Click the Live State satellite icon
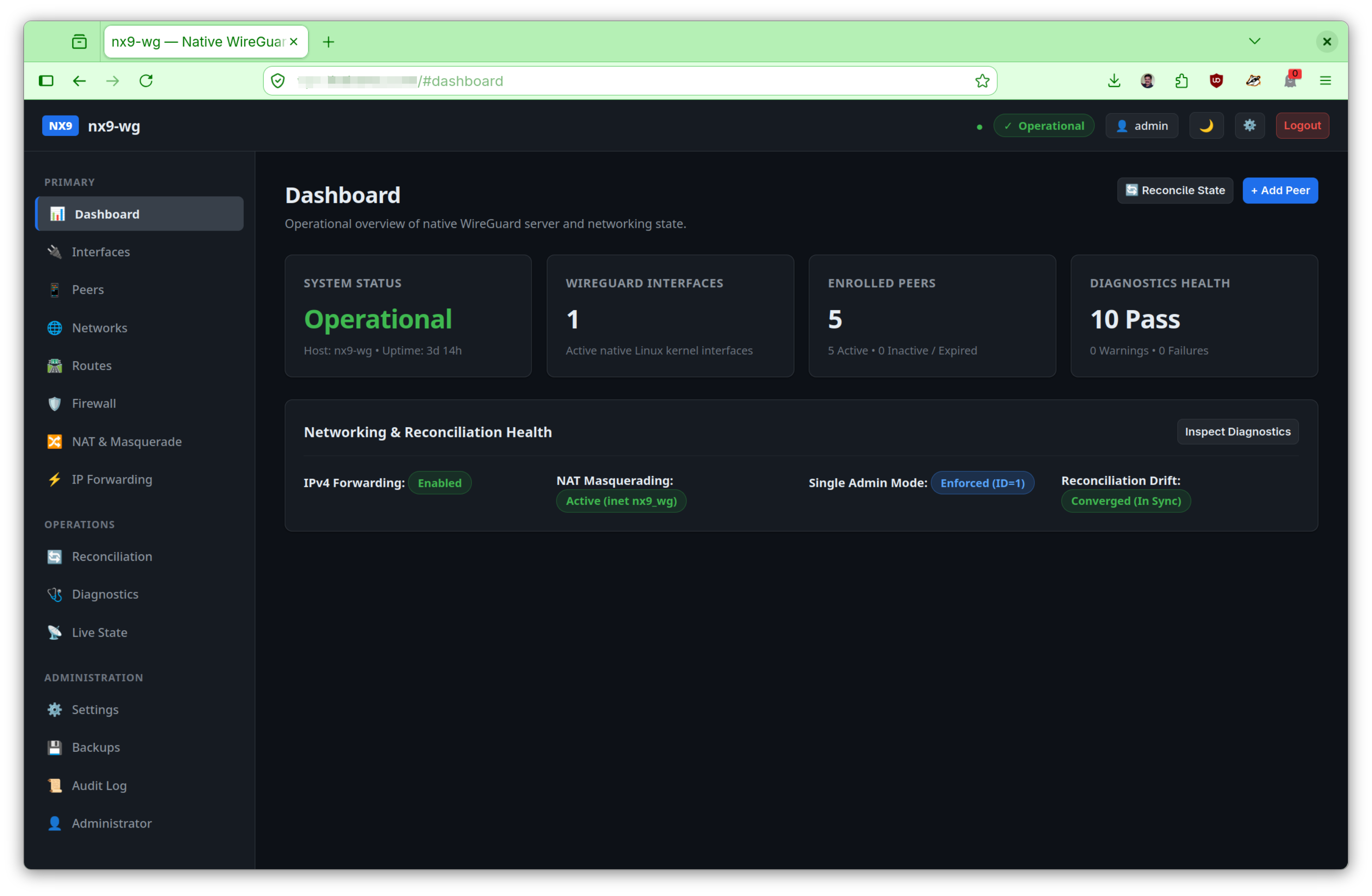The width and height of the screenshot is (1372, 896). [x=55, y=632]
